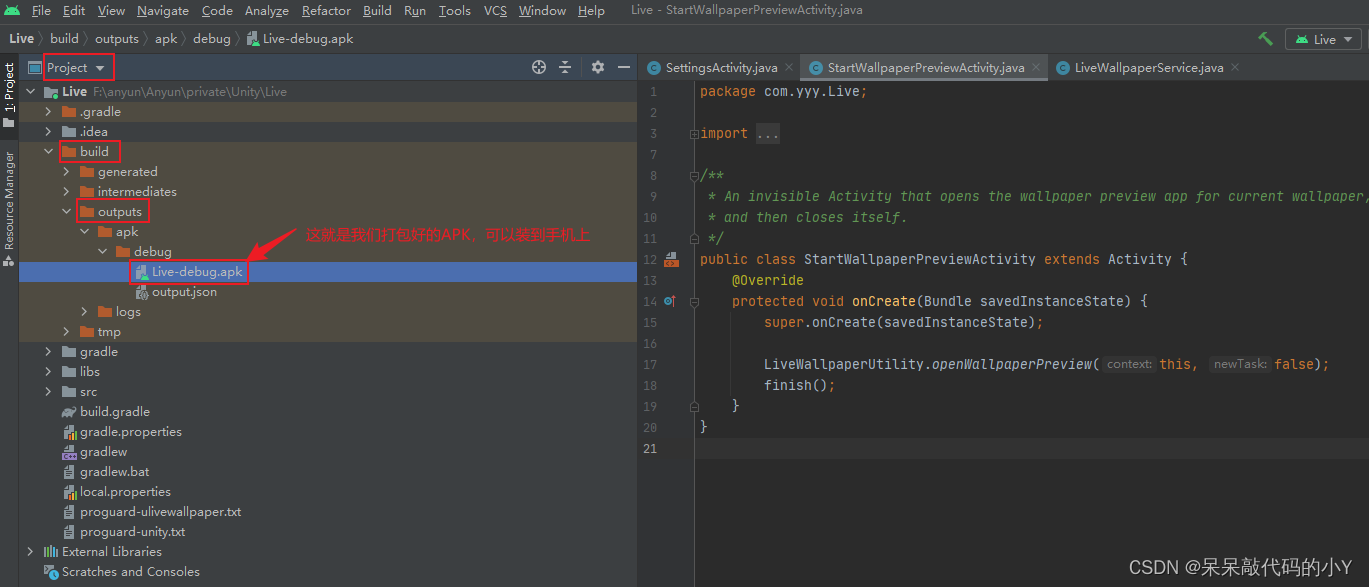The height and width of the screenshot is (587, 1369).
Task: Expand the generated folder
Action: (x=66, y=172)
